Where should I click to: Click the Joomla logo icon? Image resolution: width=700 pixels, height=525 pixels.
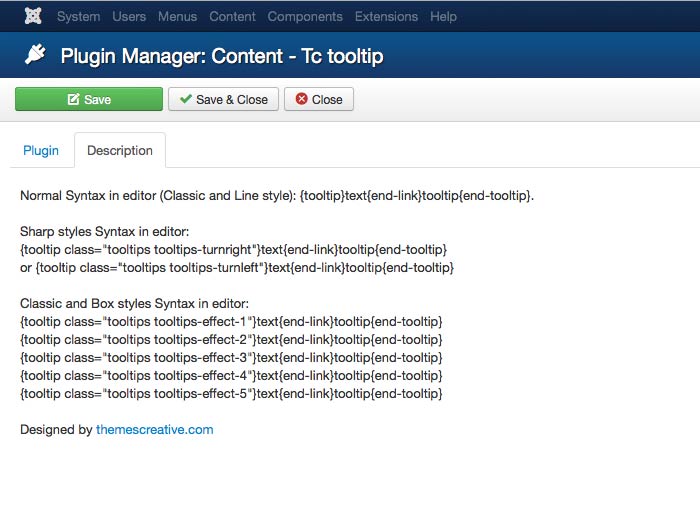click(x=32, y=16)
